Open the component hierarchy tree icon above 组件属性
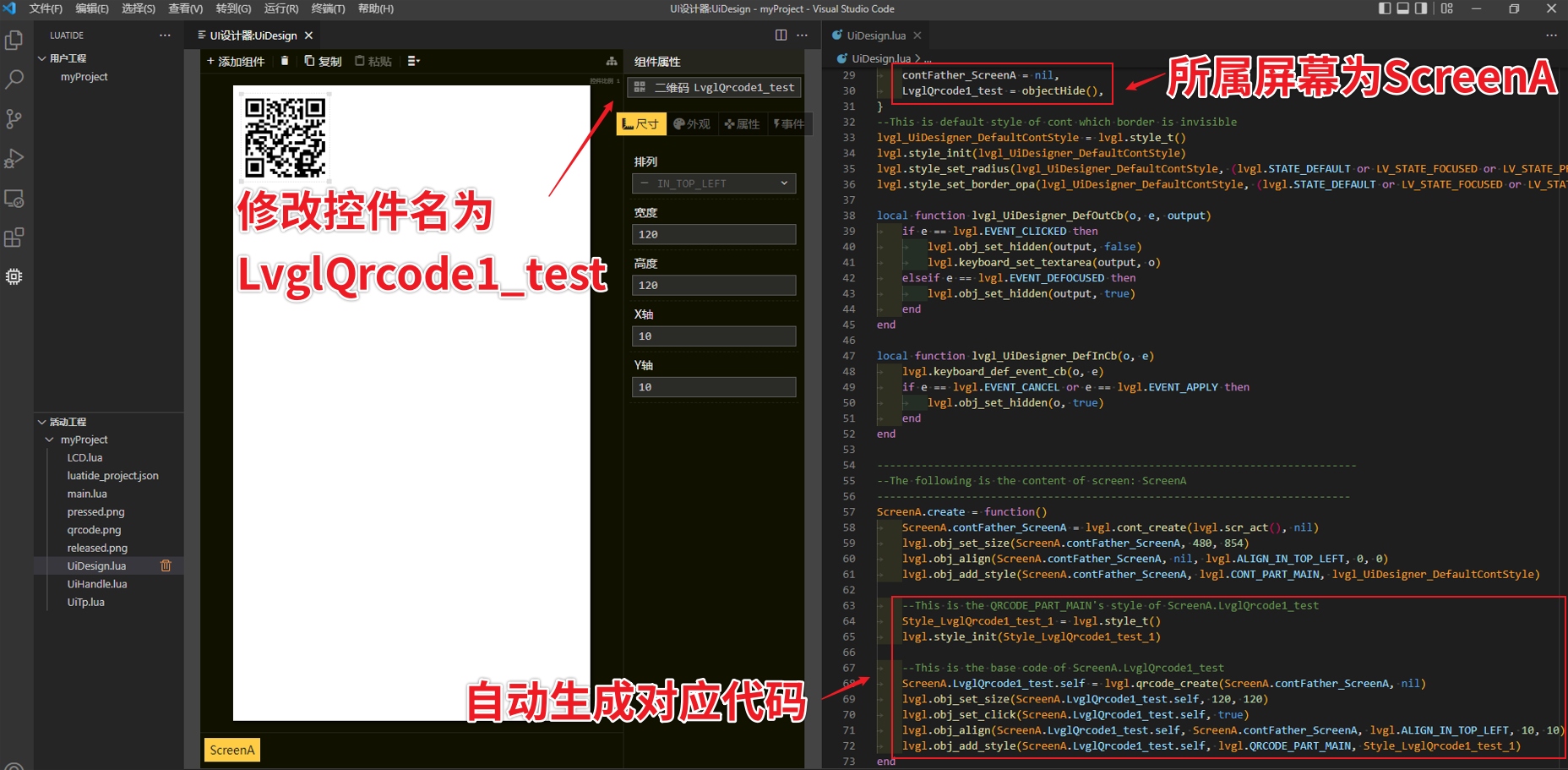Screen dimensions: 1568x770 (x=612, y=61)
